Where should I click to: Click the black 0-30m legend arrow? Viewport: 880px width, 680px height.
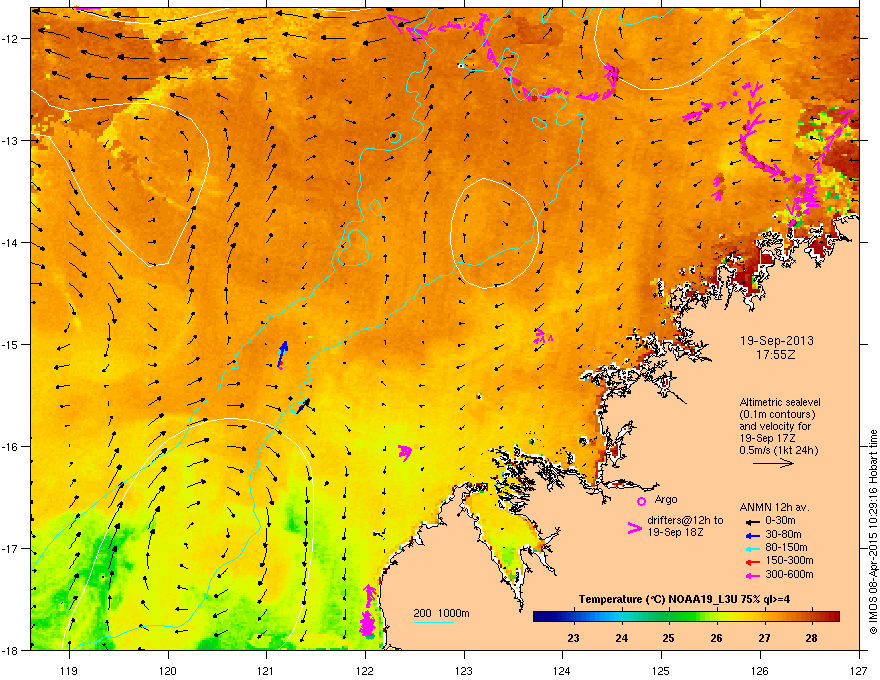pos(753,521)
